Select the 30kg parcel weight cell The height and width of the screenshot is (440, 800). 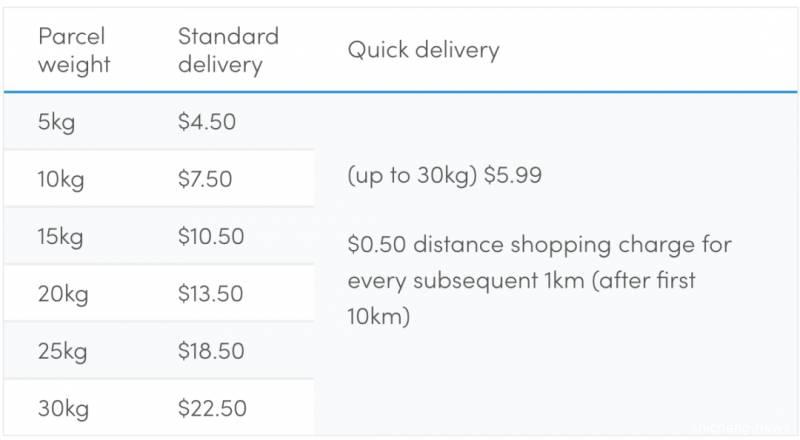click(x=61, y=408)
